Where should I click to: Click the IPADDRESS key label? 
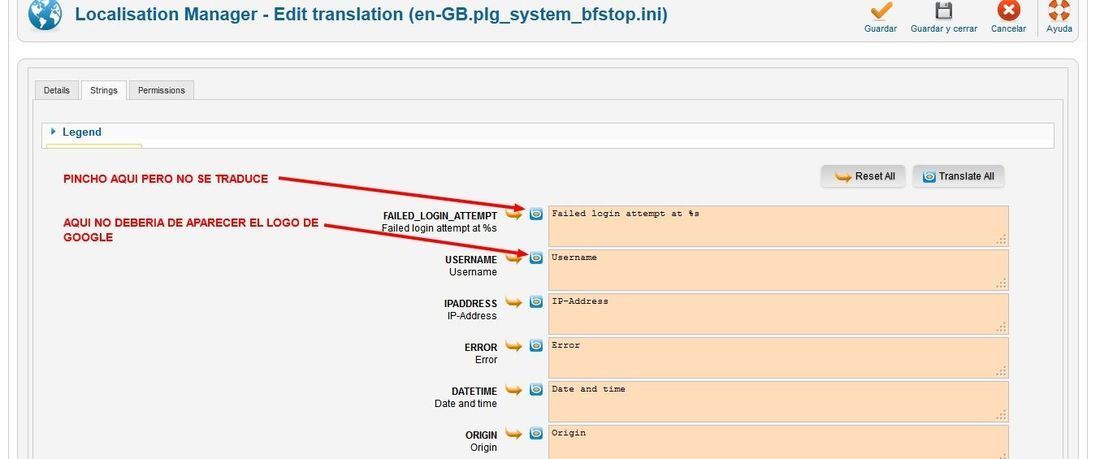(470, 304)
